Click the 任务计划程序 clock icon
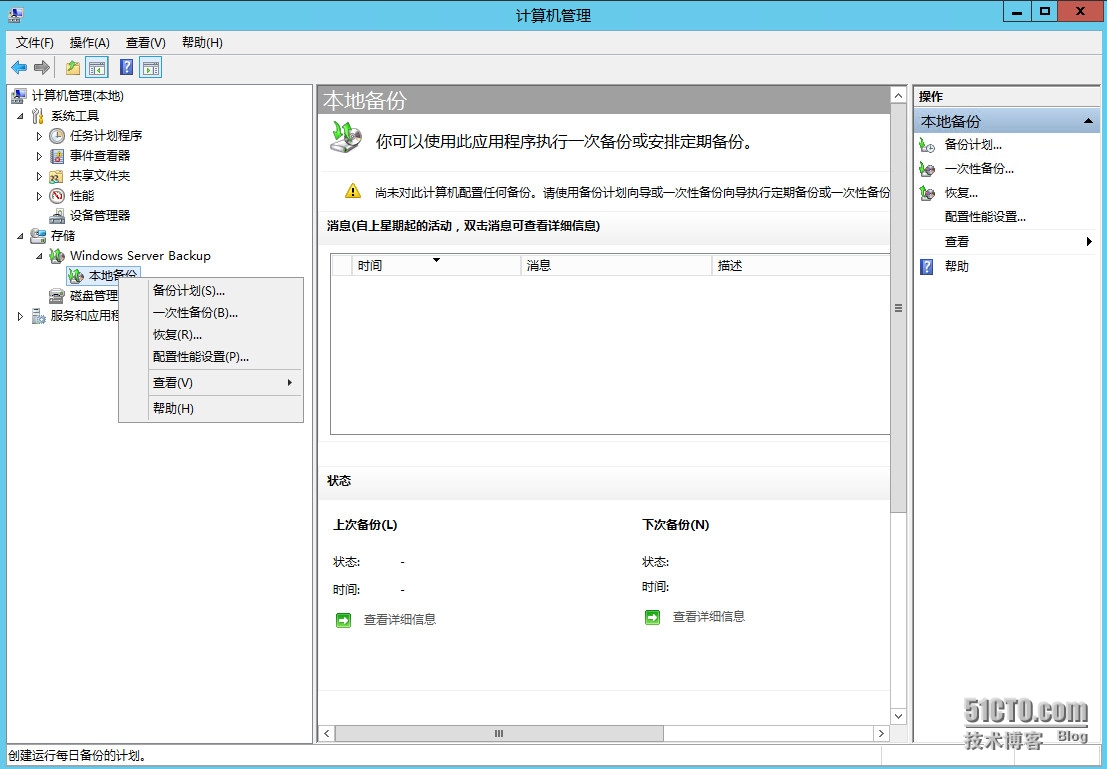 click(x=57, y=136)
